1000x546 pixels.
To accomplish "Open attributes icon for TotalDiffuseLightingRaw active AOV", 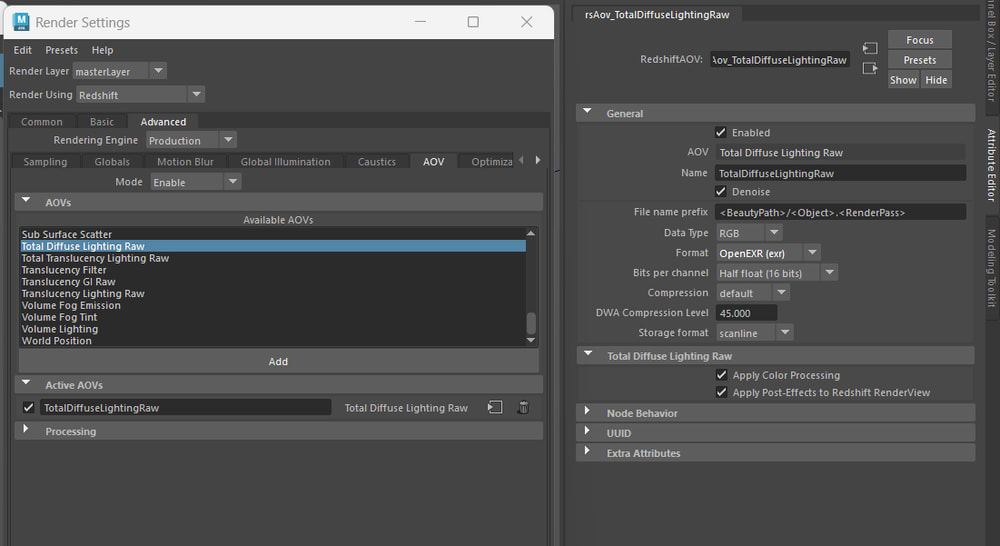I will coord(495,408).
